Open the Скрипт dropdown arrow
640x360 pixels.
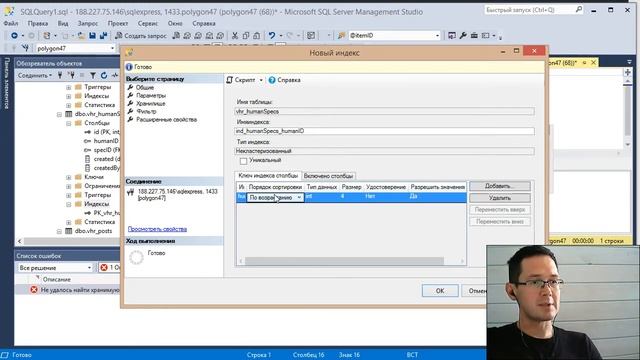[x=261, y=80]
